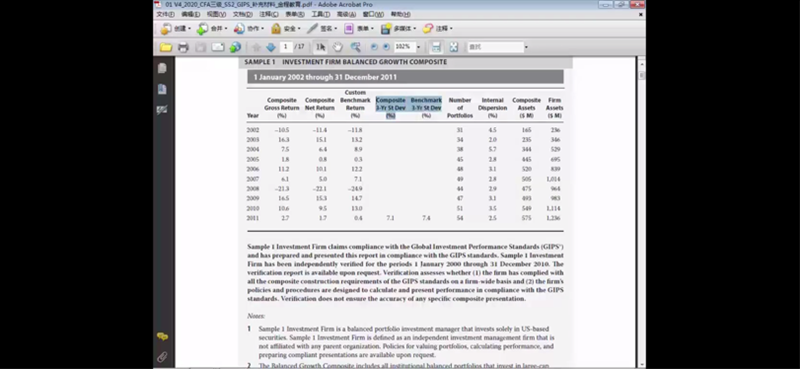
Task: Open the Comments panel in sidebar
Action: tap(162, 337)
